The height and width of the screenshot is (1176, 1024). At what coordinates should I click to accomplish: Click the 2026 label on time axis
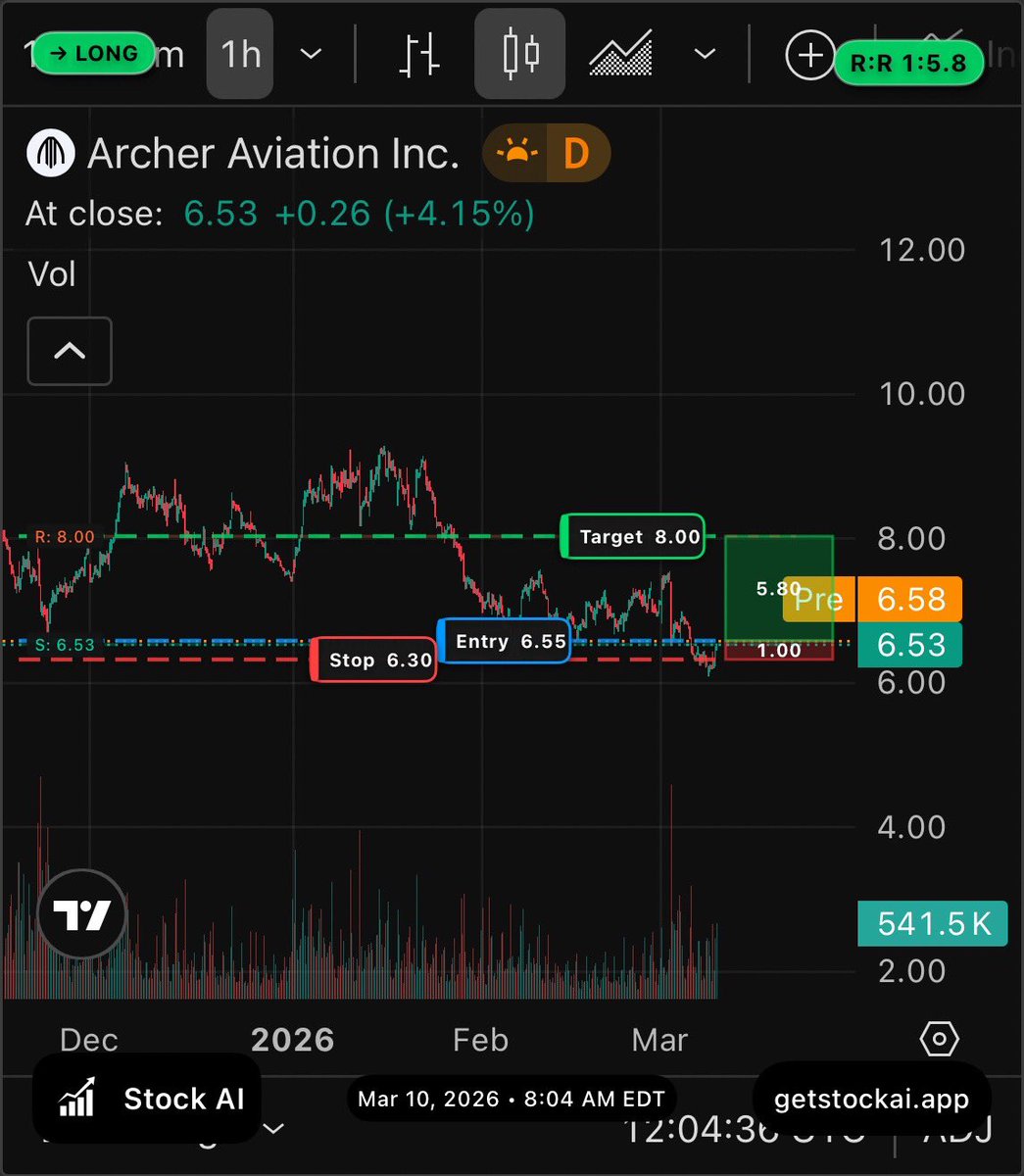(x=293, y=1040)
